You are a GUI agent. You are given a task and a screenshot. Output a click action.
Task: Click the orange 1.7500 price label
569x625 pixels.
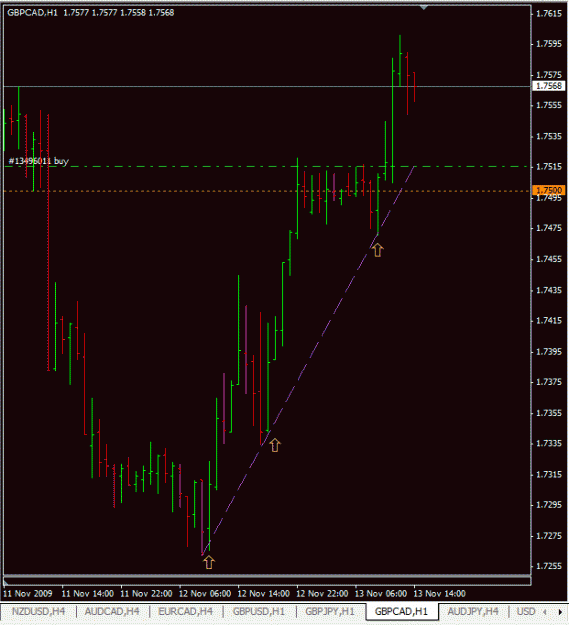549,190
